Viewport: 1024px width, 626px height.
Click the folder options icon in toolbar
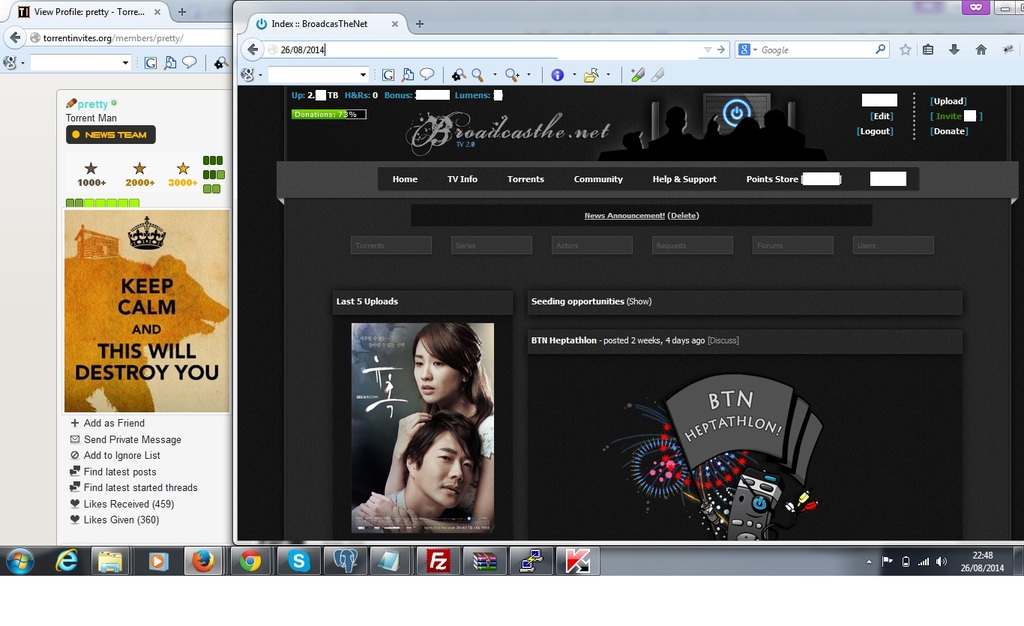(591, 75)
